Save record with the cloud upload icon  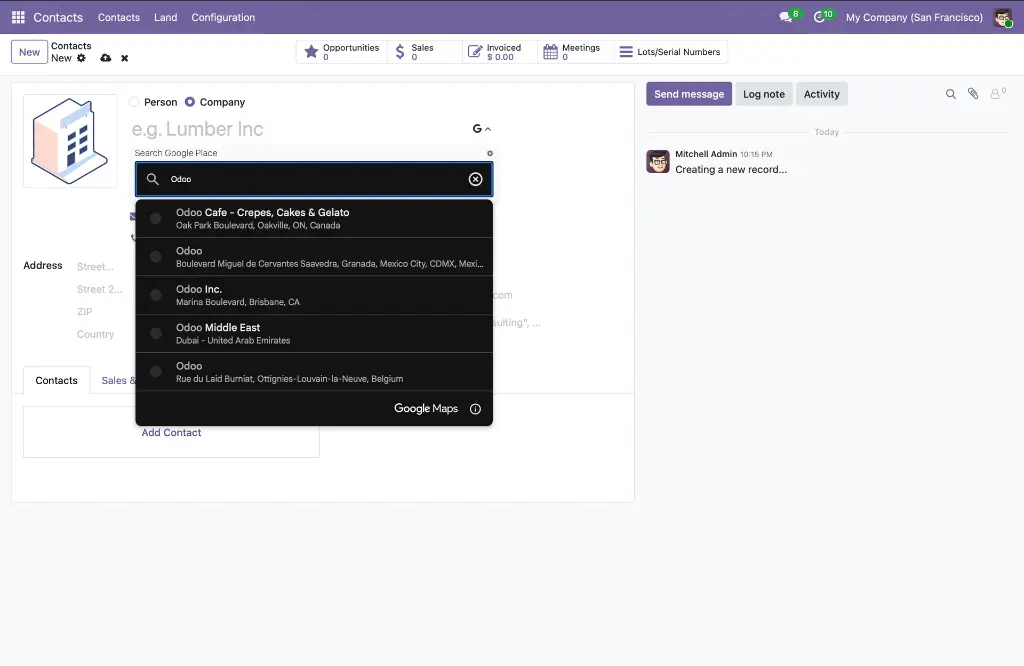point(106,58)
